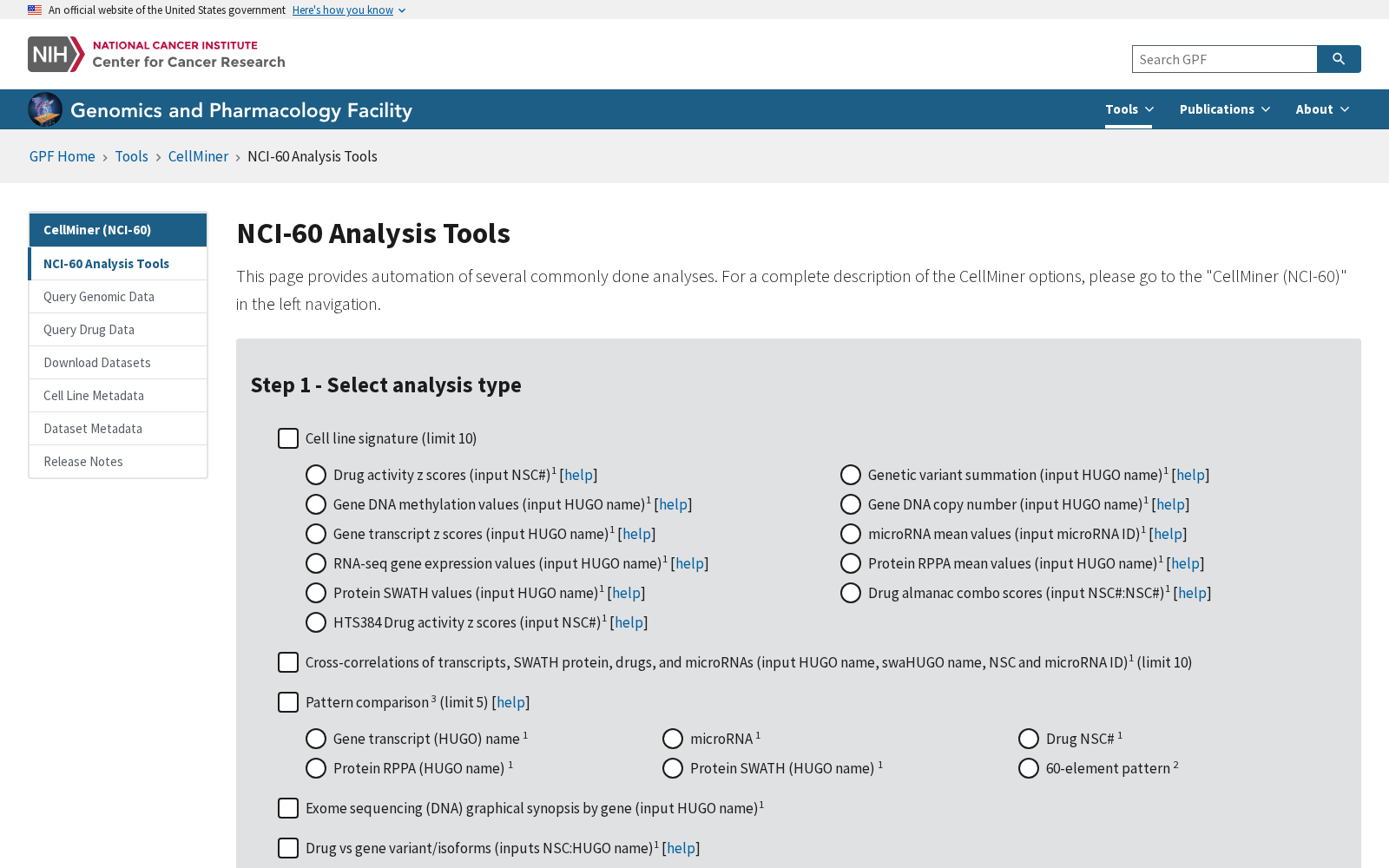Click the NIH National Cancer Institute logo
Image resolution: width=1389 pixels, height=868 pixels.
(x=156, y=54)
